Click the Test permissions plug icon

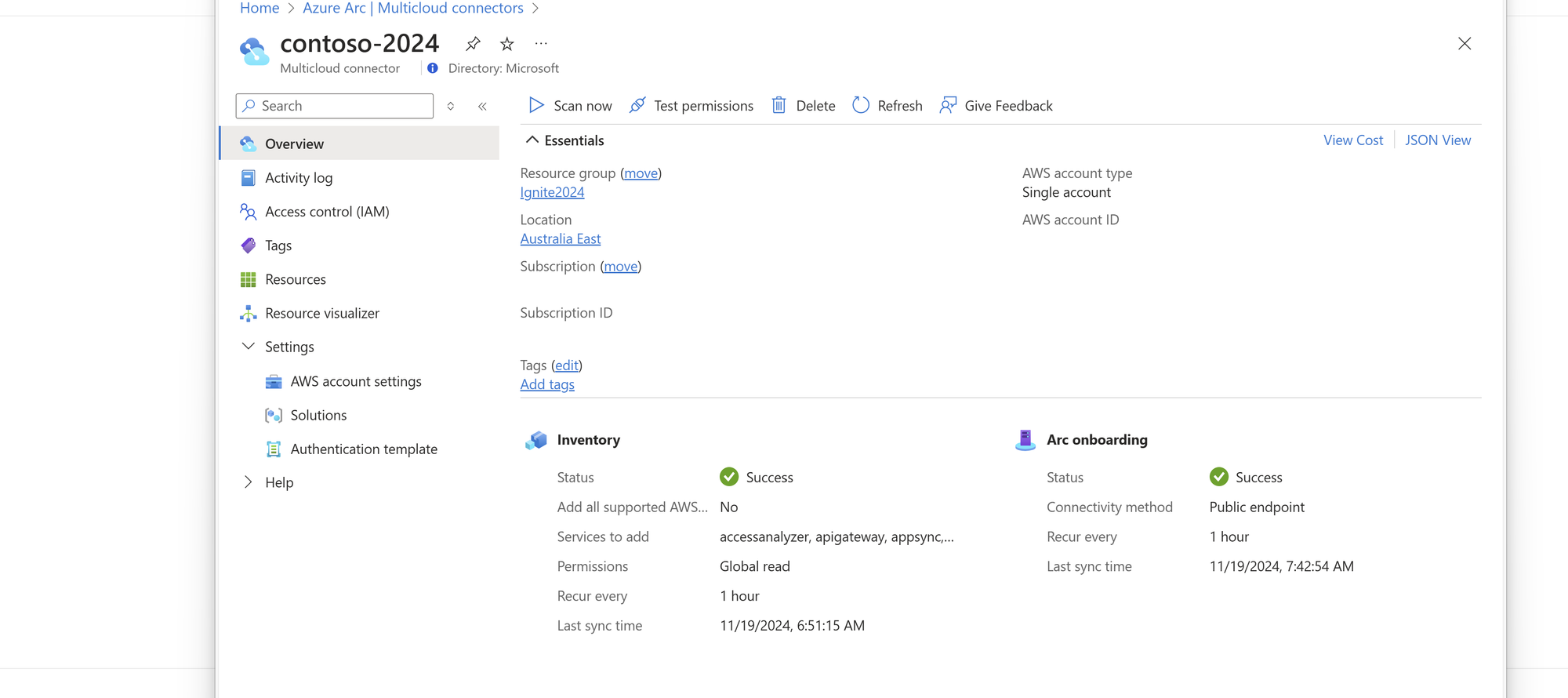tap(637, 105)
